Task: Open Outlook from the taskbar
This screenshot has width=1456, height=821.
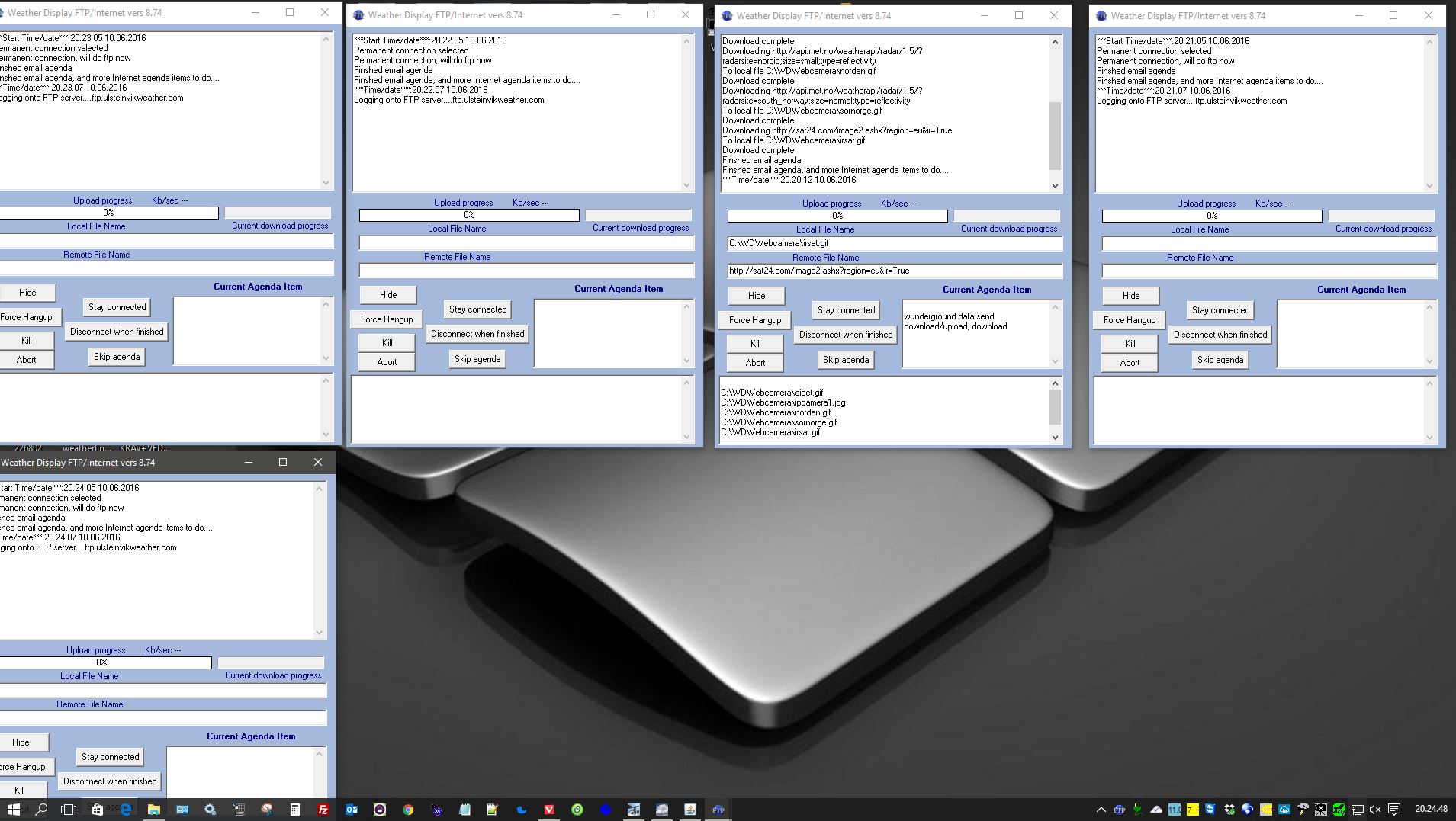Action: (351, 810)
